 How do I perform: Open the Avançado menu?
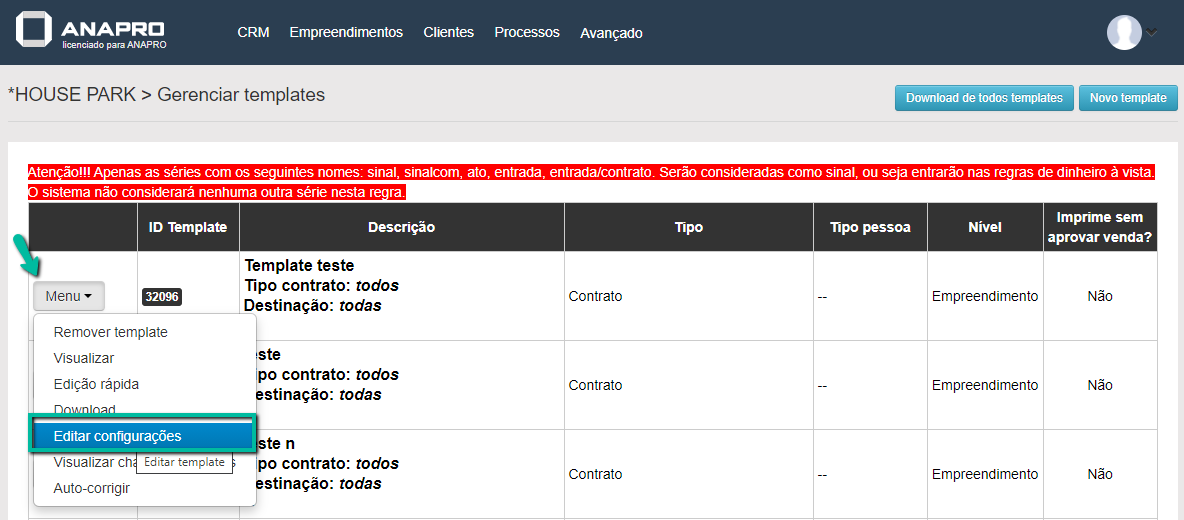(x=611, y=33)
